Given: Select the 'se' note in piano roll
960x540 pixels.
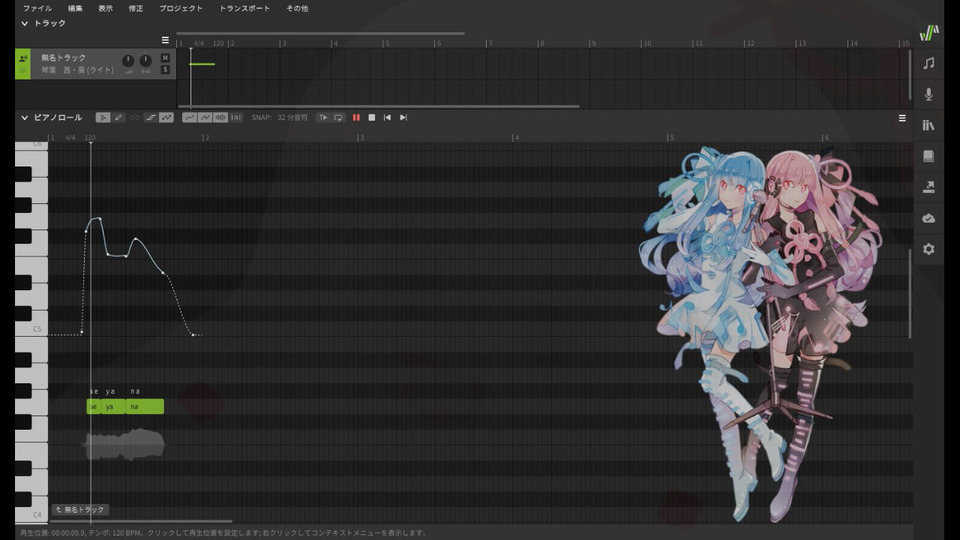Looking at the screenshot, I should pyautogui.click(x=93, y=407).
